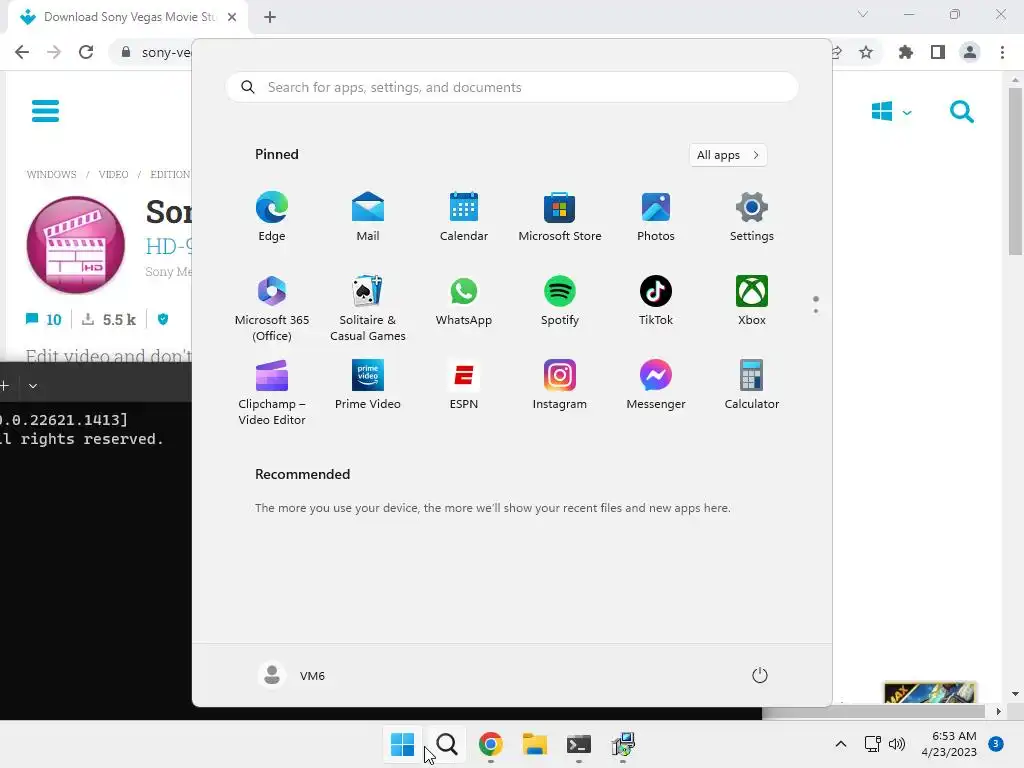The image size is (1024, 768).
Task: Open the tab search chevron in Chrome
Action: [x=863, y=14]
